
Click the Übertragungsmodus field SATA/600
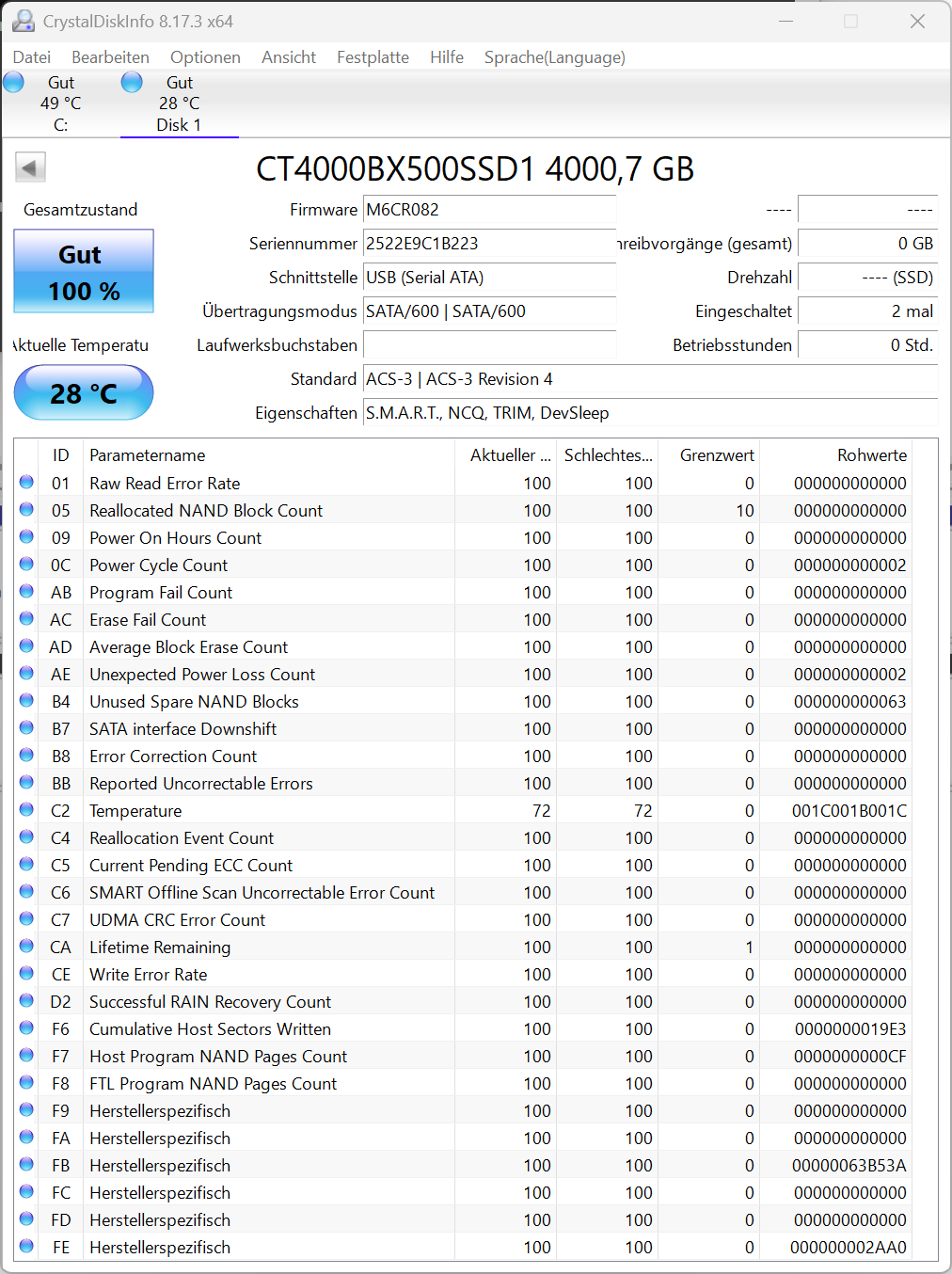pyautogui.click(x=489, y=311)
